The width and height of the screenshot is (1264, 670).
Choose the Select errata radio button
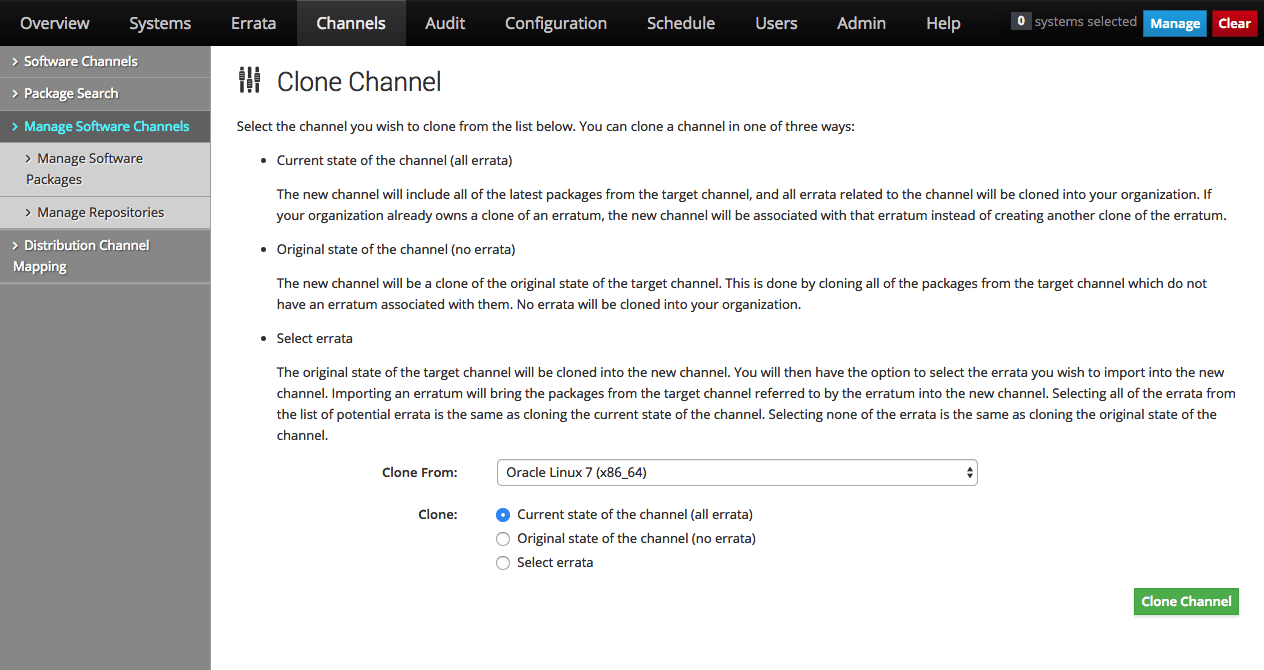point(503,563)
